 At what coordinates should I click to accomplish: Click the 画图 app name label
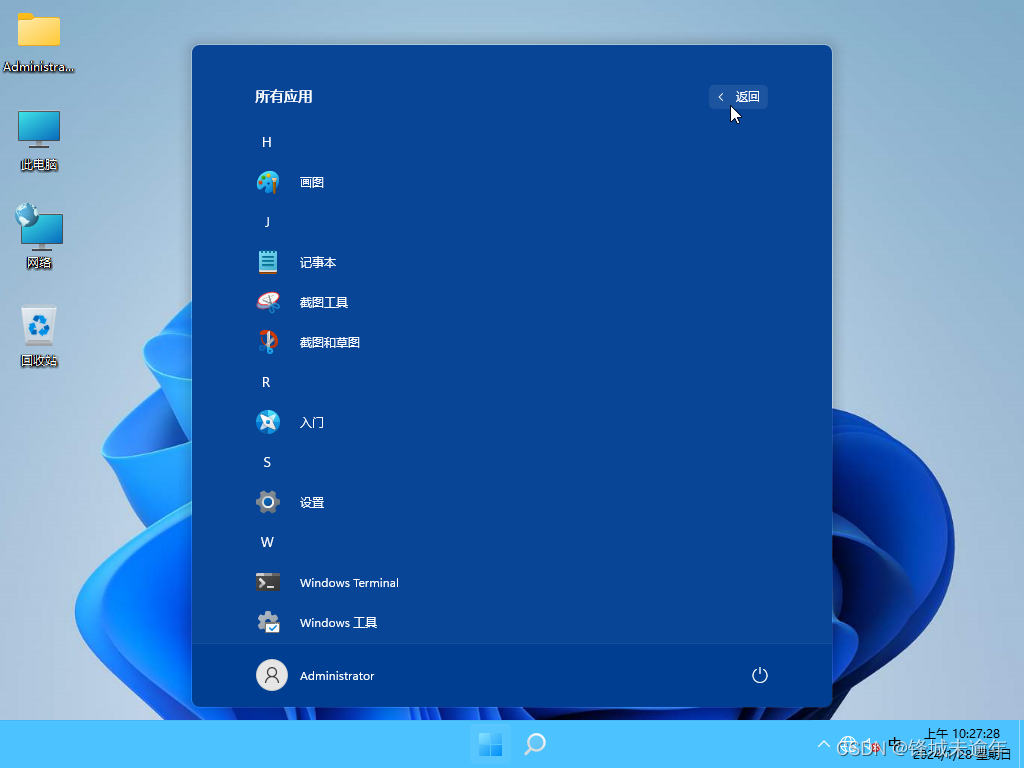point(312,182)
